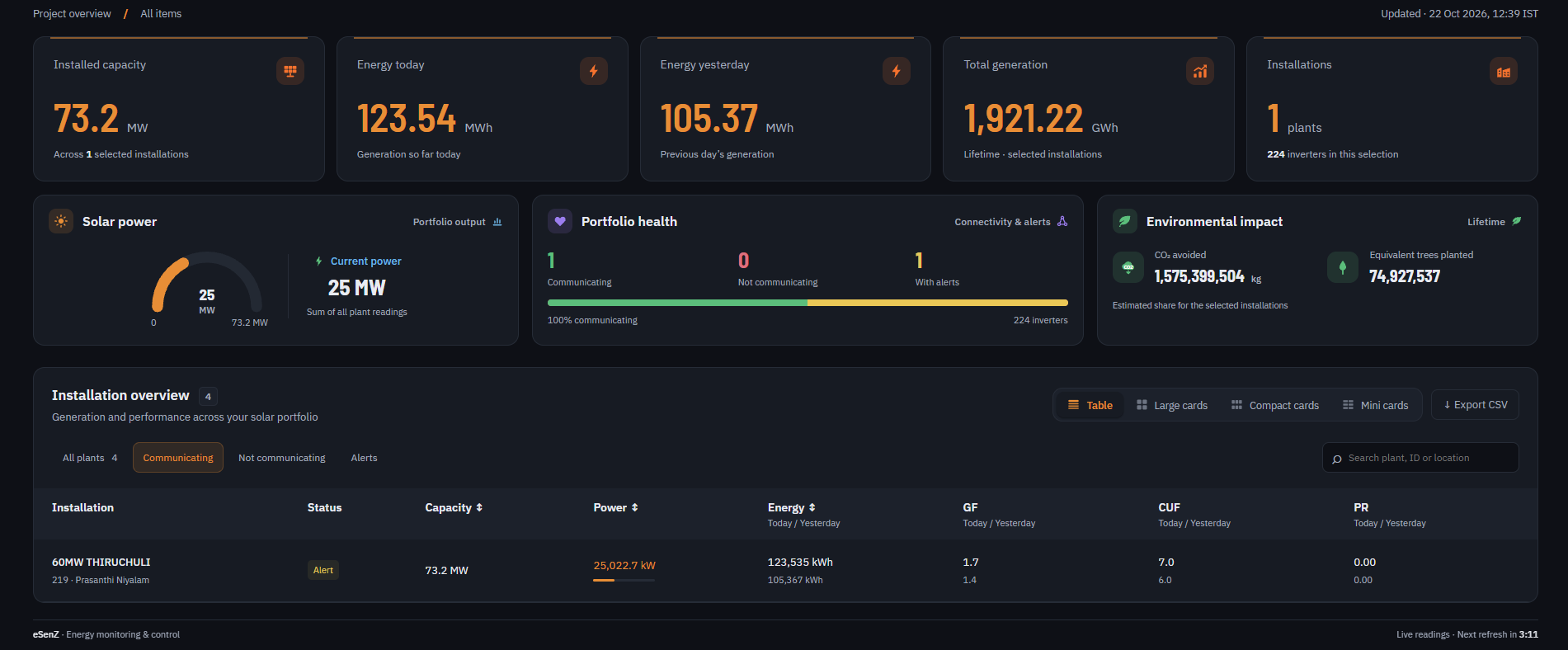Click the 123,535 kWh energy value
Viewport: 1568px width, 650px height.
(x=800, y=563)
